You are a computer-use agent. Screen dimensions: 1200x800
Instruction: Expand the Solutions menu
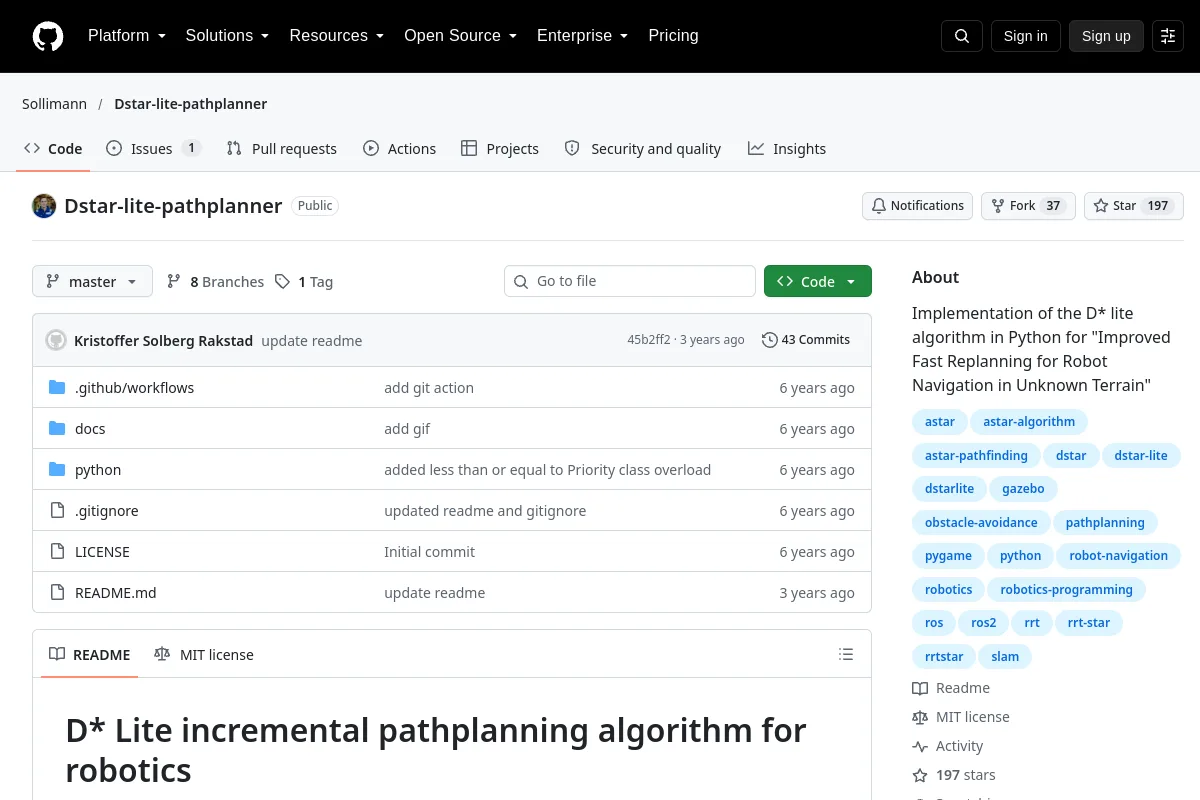(227, 36)
